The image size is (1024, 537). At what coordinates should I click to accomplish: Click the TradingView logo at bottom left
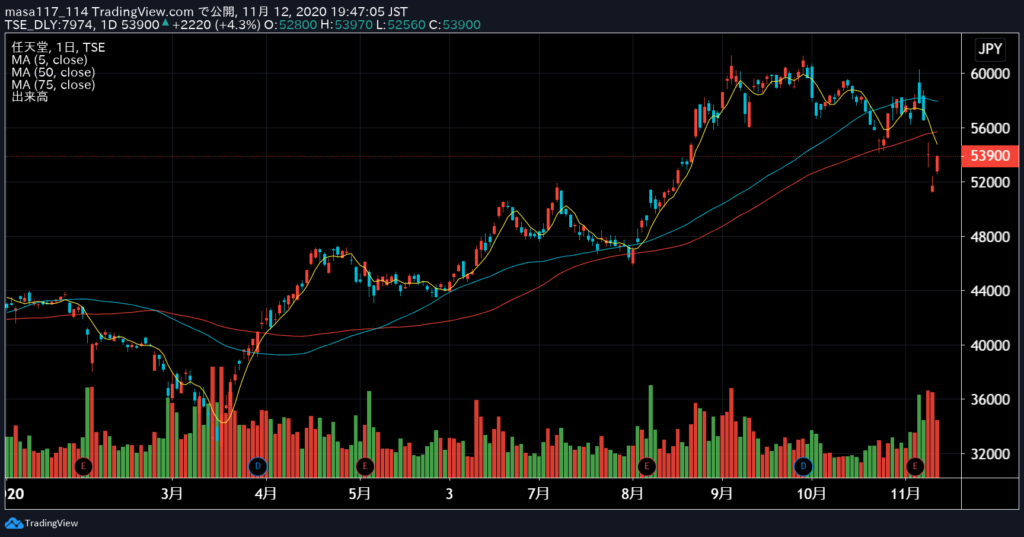click(x=42, y=523)
